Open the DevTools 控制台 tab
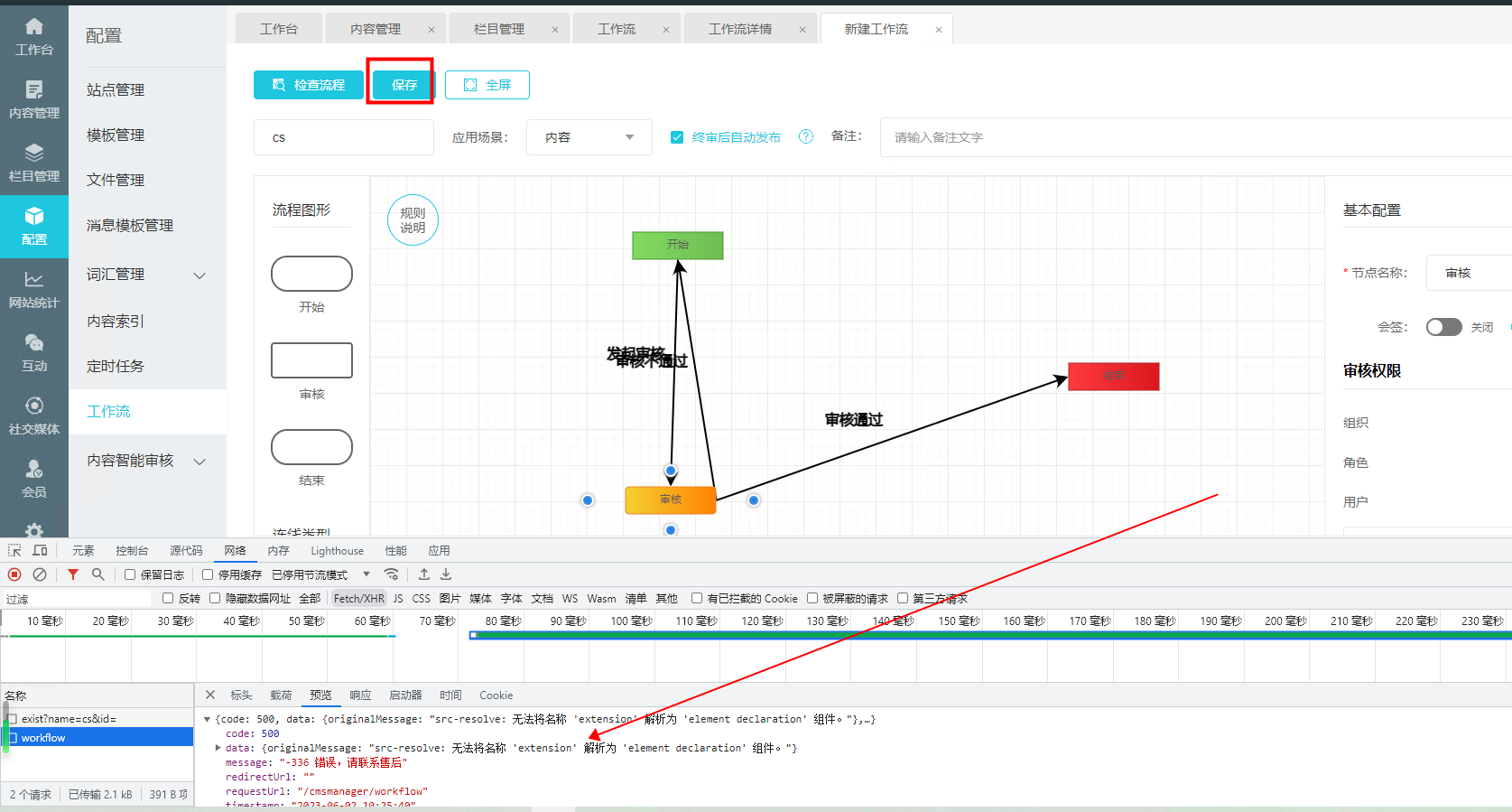The height and width of the screenshot is (812, 1512). tap(132, 550)
